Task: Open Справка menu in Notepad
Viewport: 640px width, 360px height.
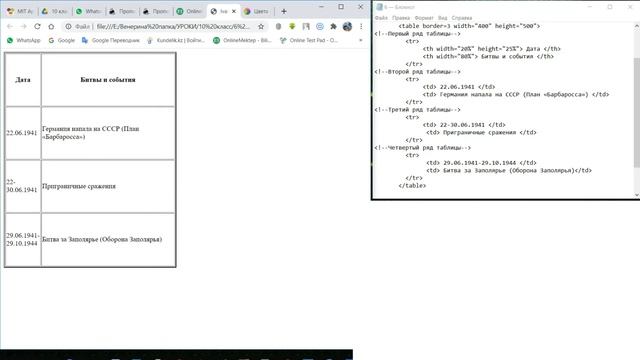Action: [462, 18]
